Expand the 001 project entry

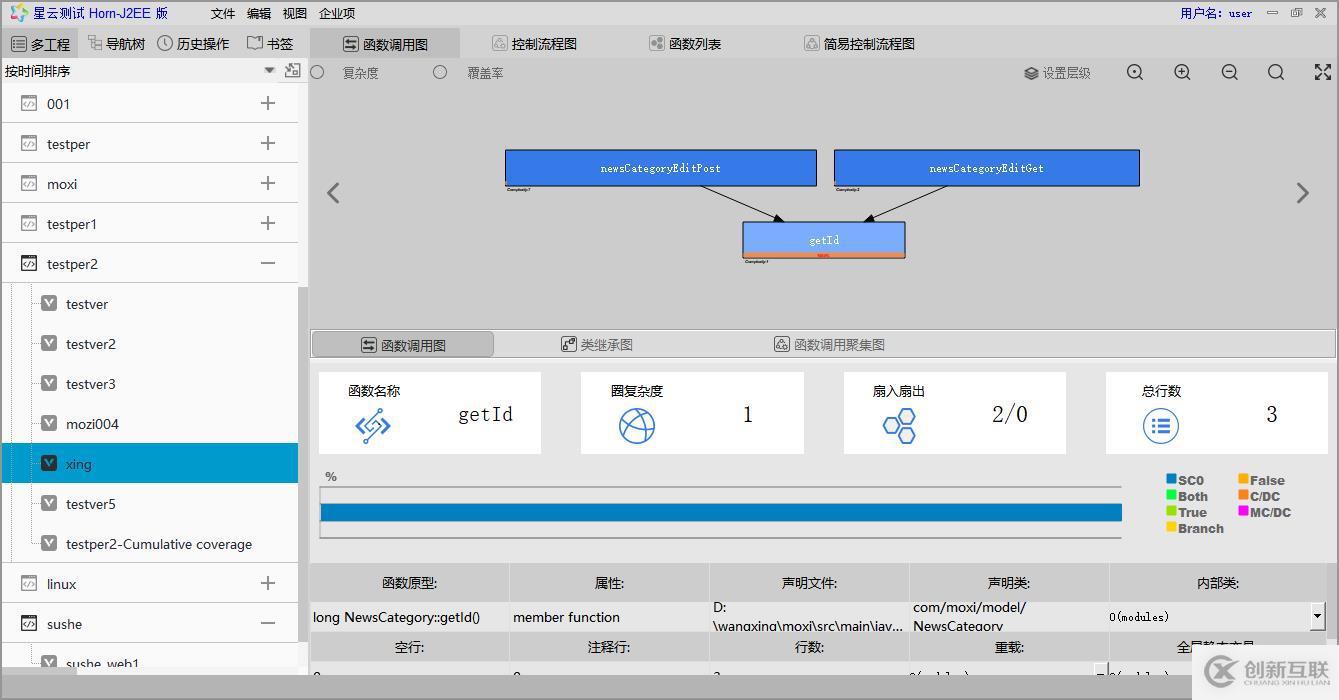(267, 103)
